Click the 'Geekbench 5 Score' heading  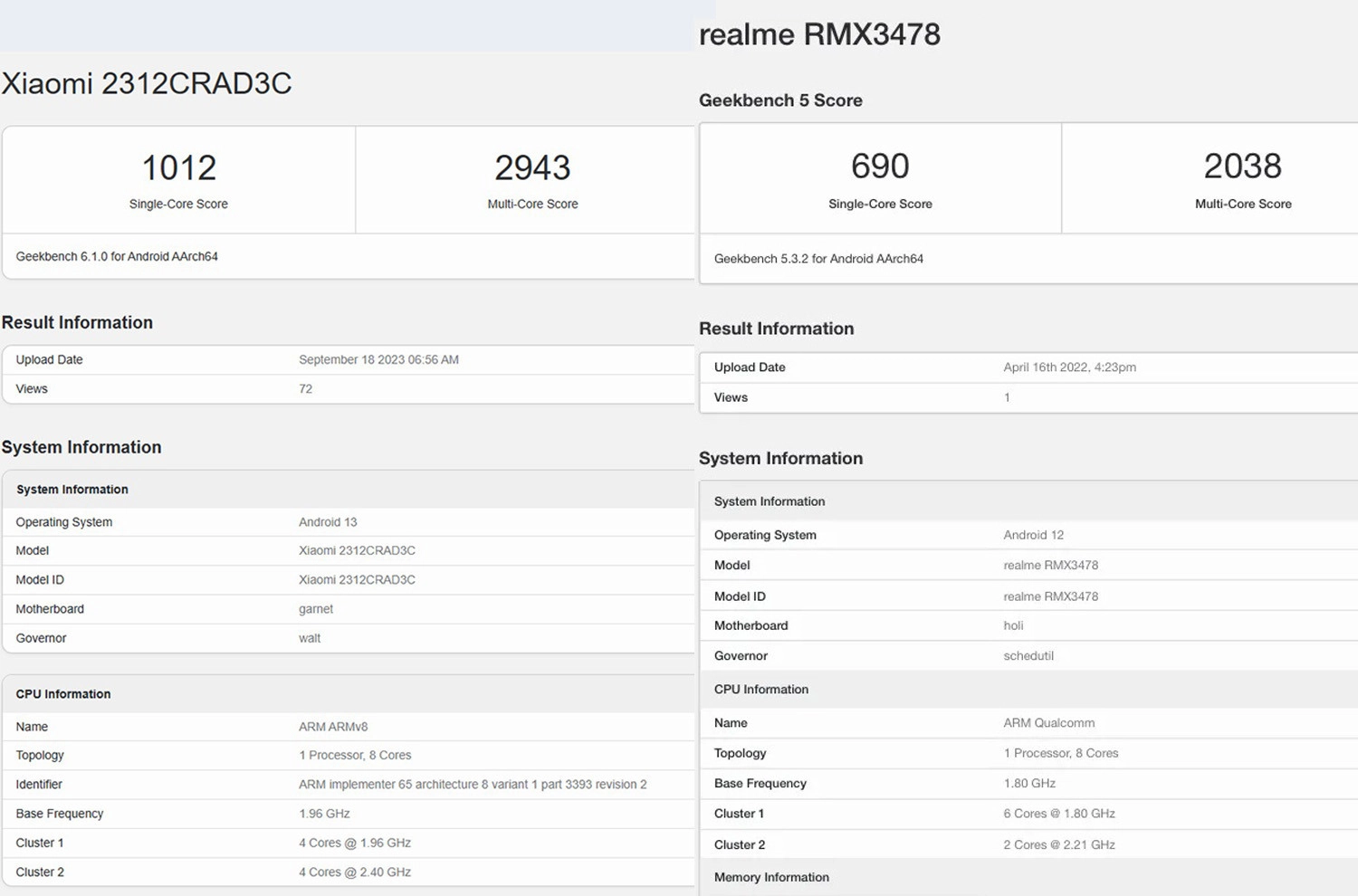pyautogui.click(x=780, y=100)
